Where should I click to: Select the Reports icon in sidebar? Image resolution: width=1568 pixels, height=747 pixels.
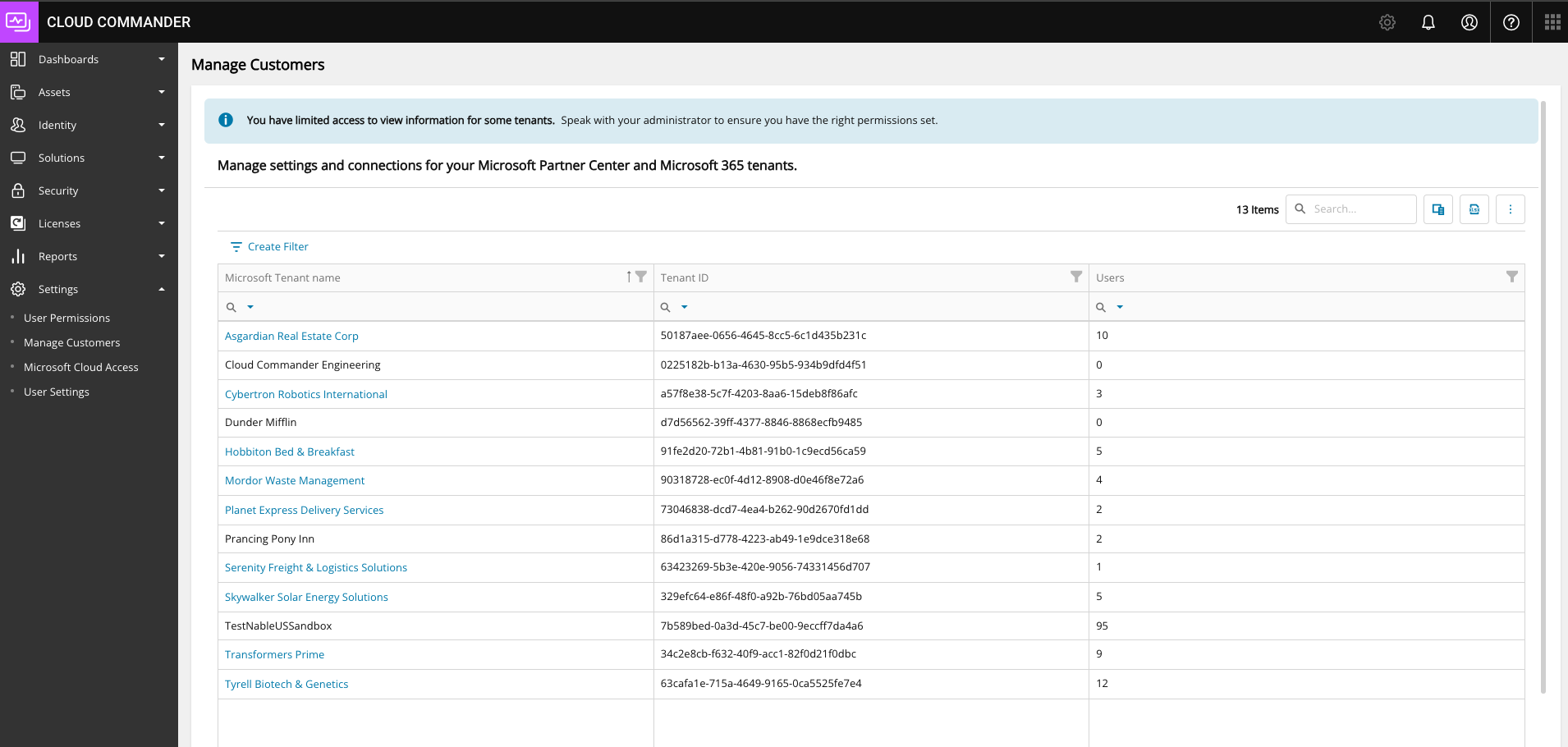(19, 255)
